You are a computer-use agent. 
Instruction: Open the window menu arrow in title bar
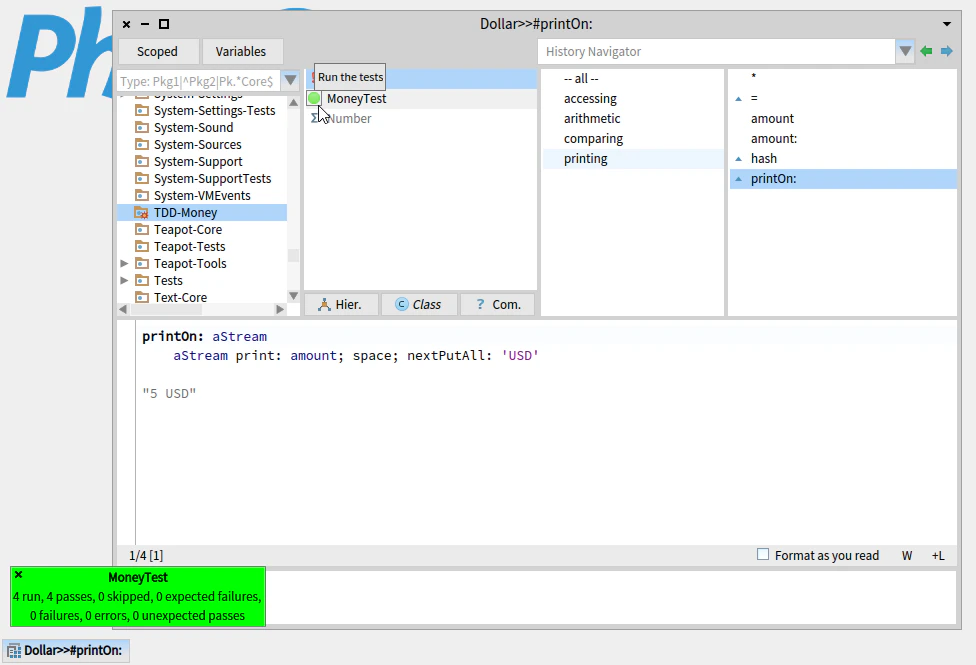[947, 24]
